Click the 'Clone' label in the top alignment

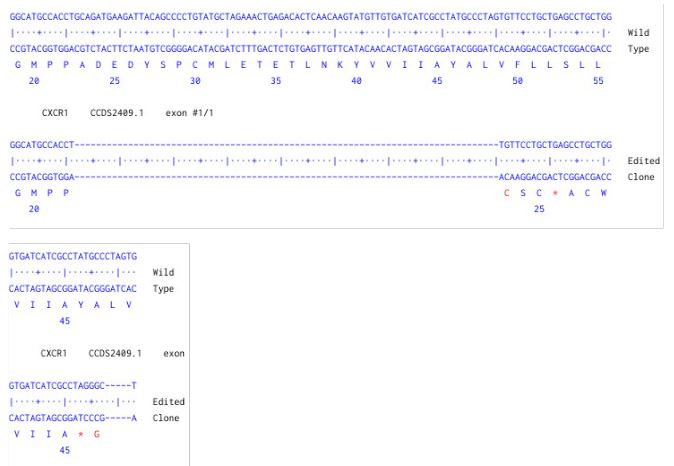click(641, 177)
